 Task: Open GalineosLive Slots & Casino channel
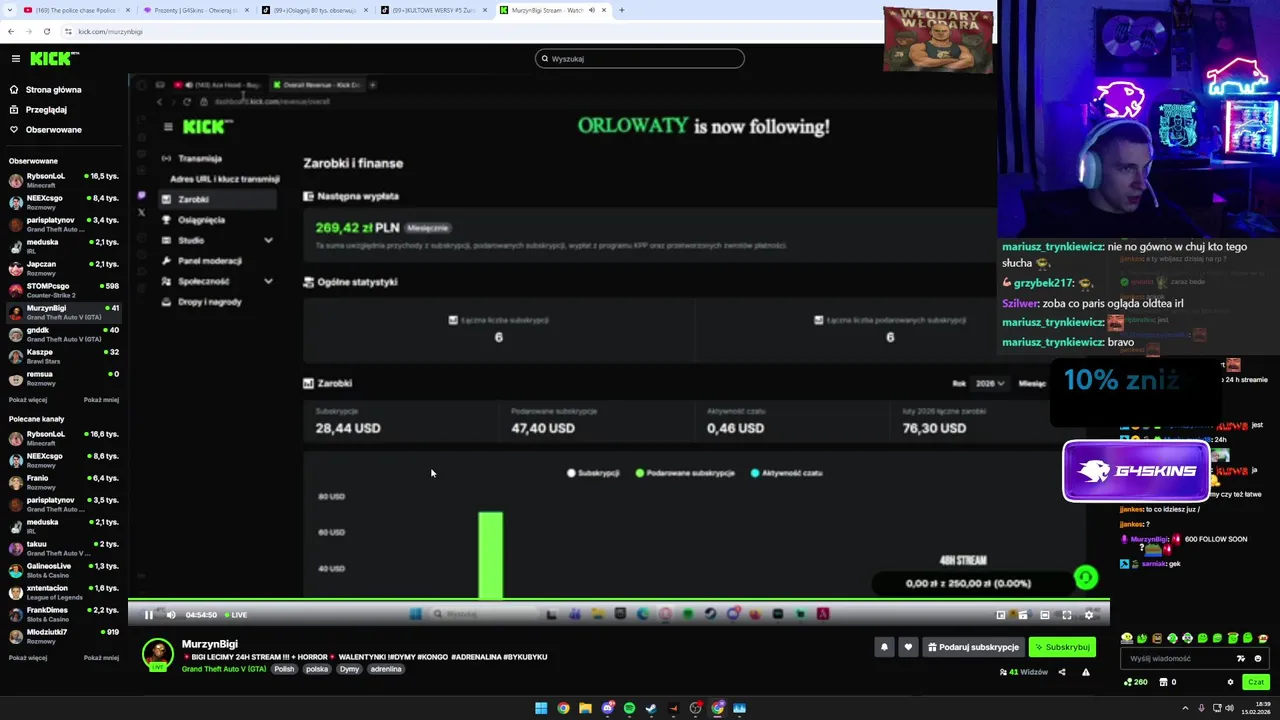coord(64,570)
